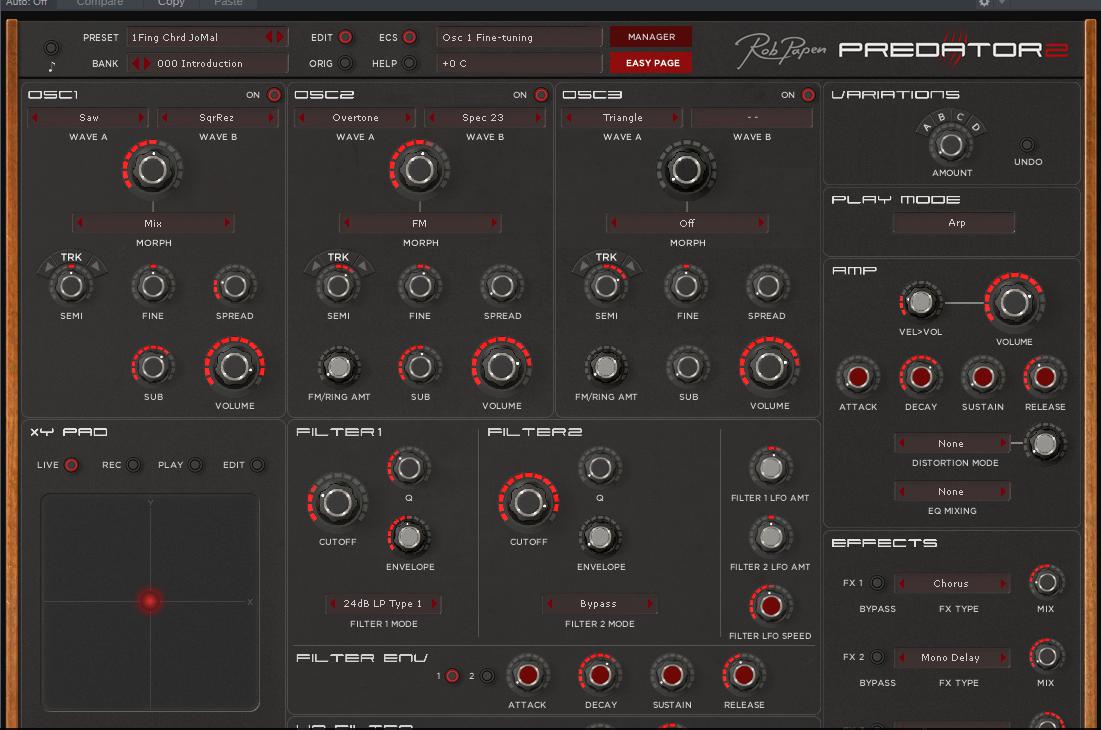The height and width of the screenshot is (730, 1101).
Task: Click the Amp VEL>VOL knob
Action: coord(921,302)
